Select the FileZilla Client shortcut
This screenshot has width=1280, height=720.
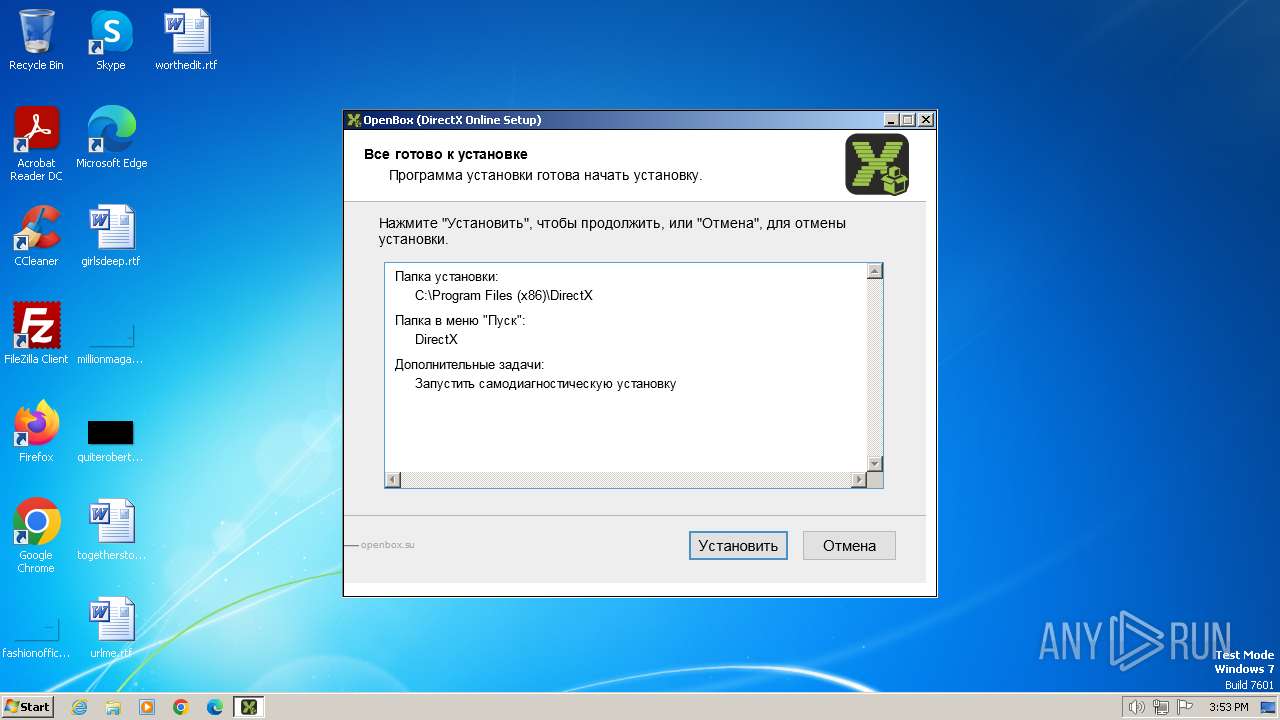36,333
